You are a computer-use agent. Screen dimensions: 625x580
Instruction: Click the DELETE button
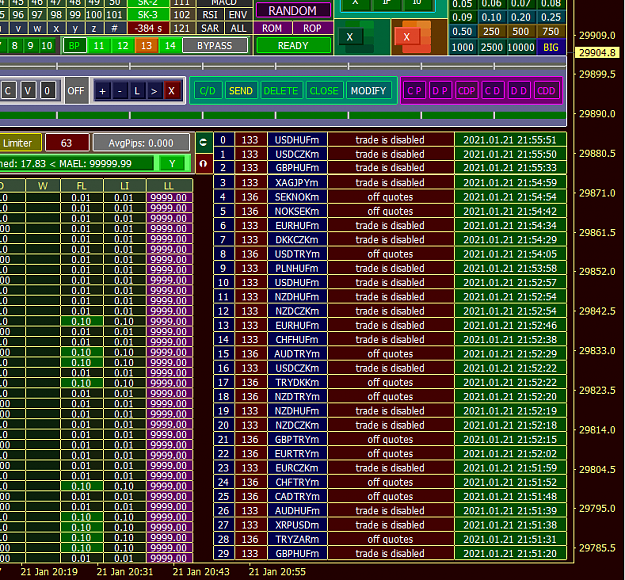281,91
